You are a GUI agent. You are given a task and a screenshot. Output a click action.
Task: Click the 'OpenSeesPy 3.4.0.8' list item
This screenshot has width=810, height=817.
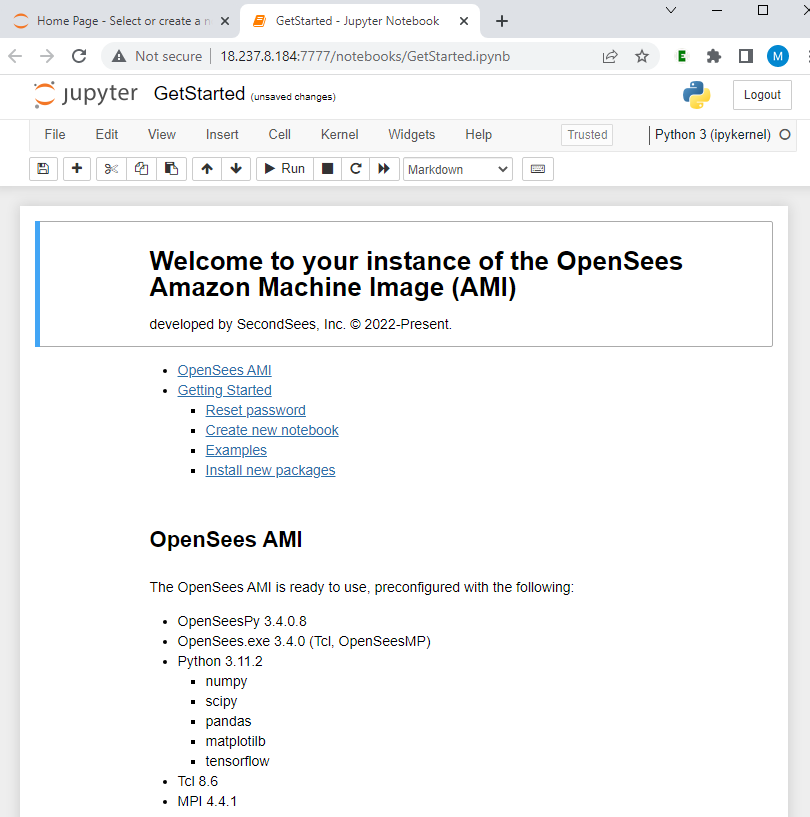point(242,621)
